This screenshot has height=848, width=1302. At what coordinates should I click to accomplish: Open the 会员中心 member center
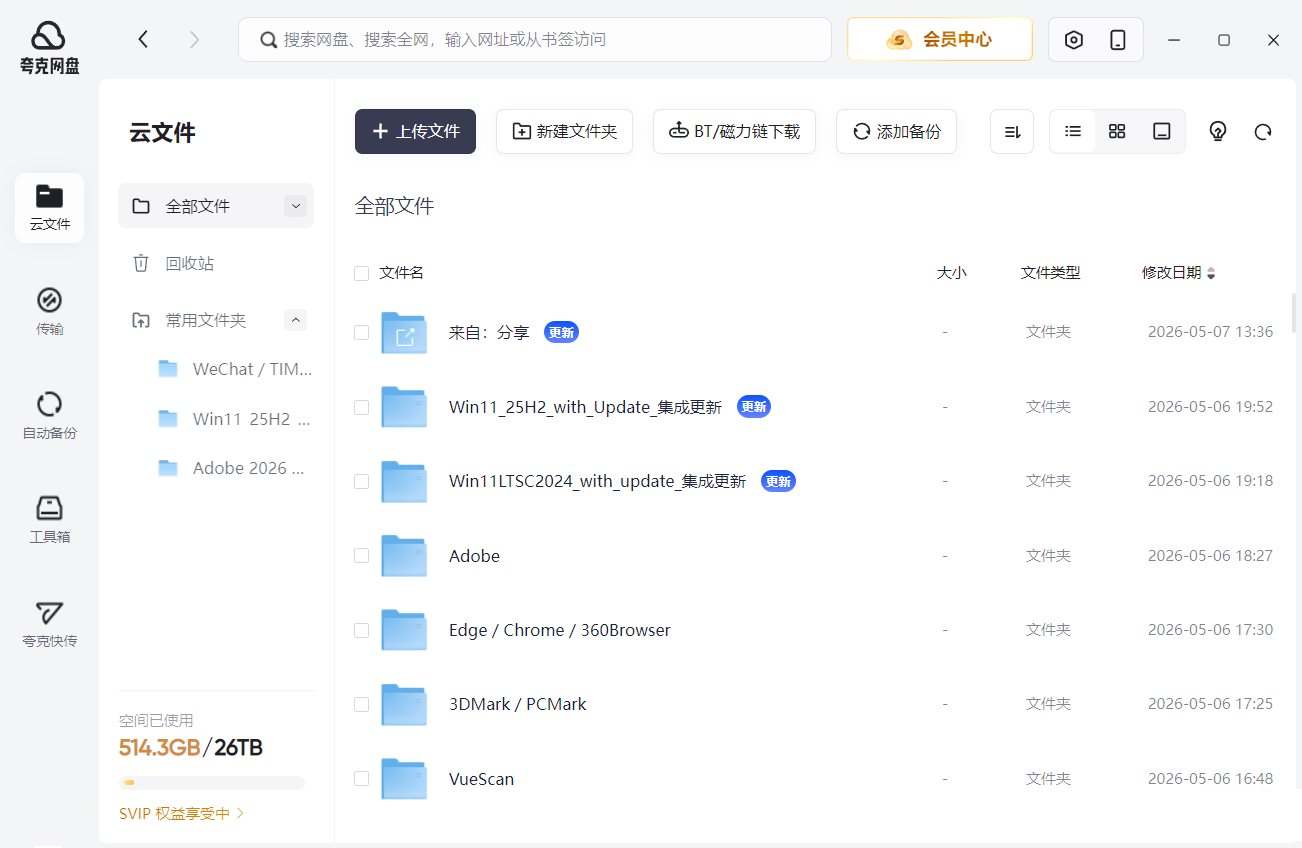[940, 40]
